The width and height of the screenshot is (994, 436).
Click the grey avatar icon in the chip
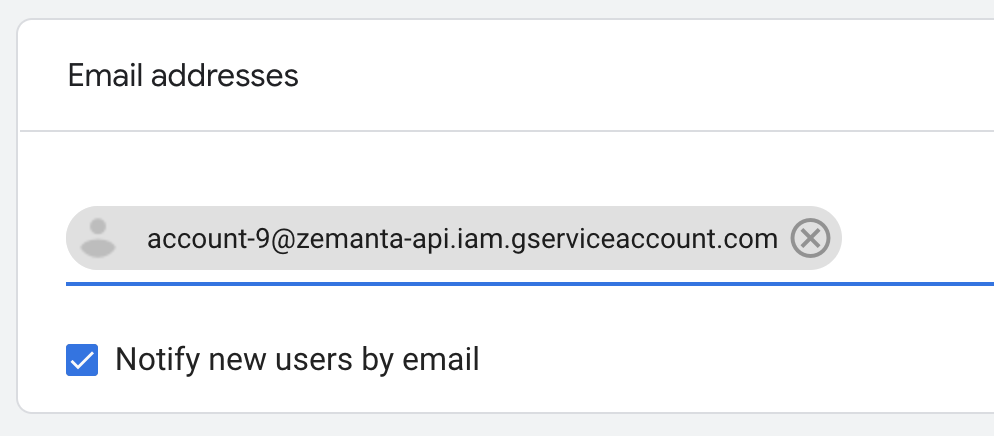tap(97, 238)
